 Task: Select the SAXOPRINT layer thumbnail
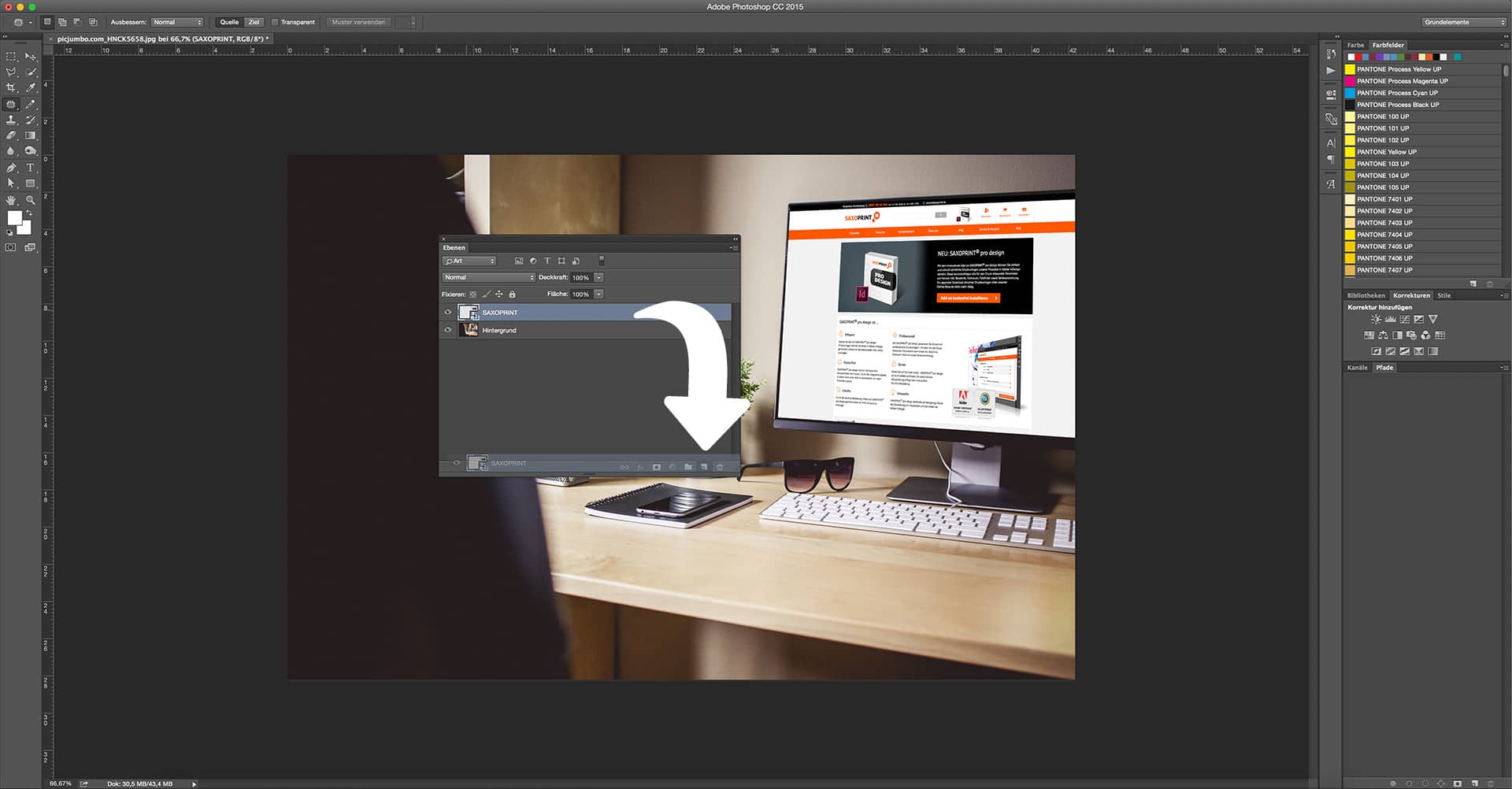pos(469,313)
